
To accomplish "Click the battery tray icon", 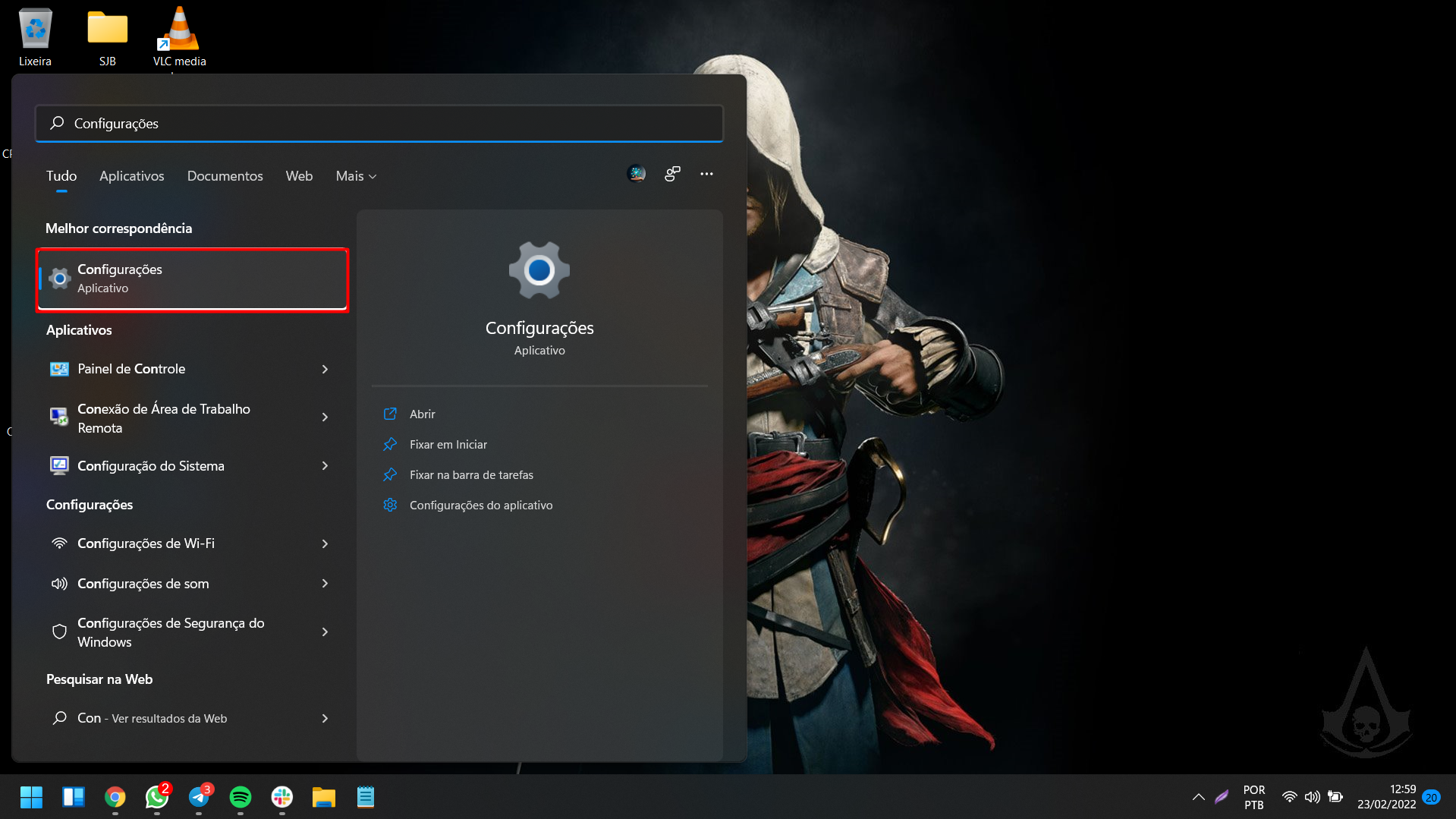I will 1335,797.
